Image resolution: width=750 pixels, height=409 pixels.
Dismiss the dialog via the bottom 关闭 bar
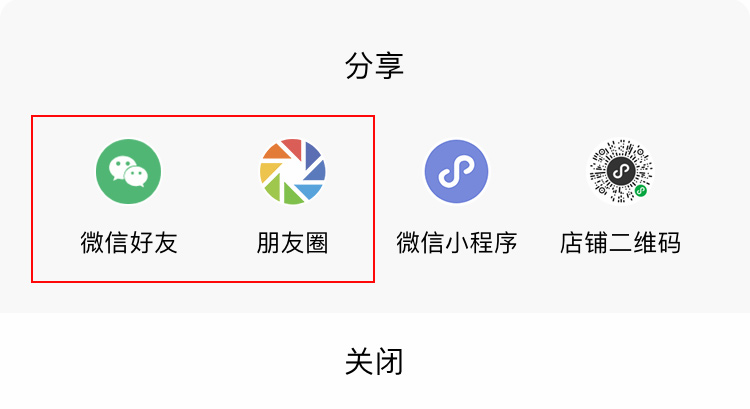[x=375, y=361]
